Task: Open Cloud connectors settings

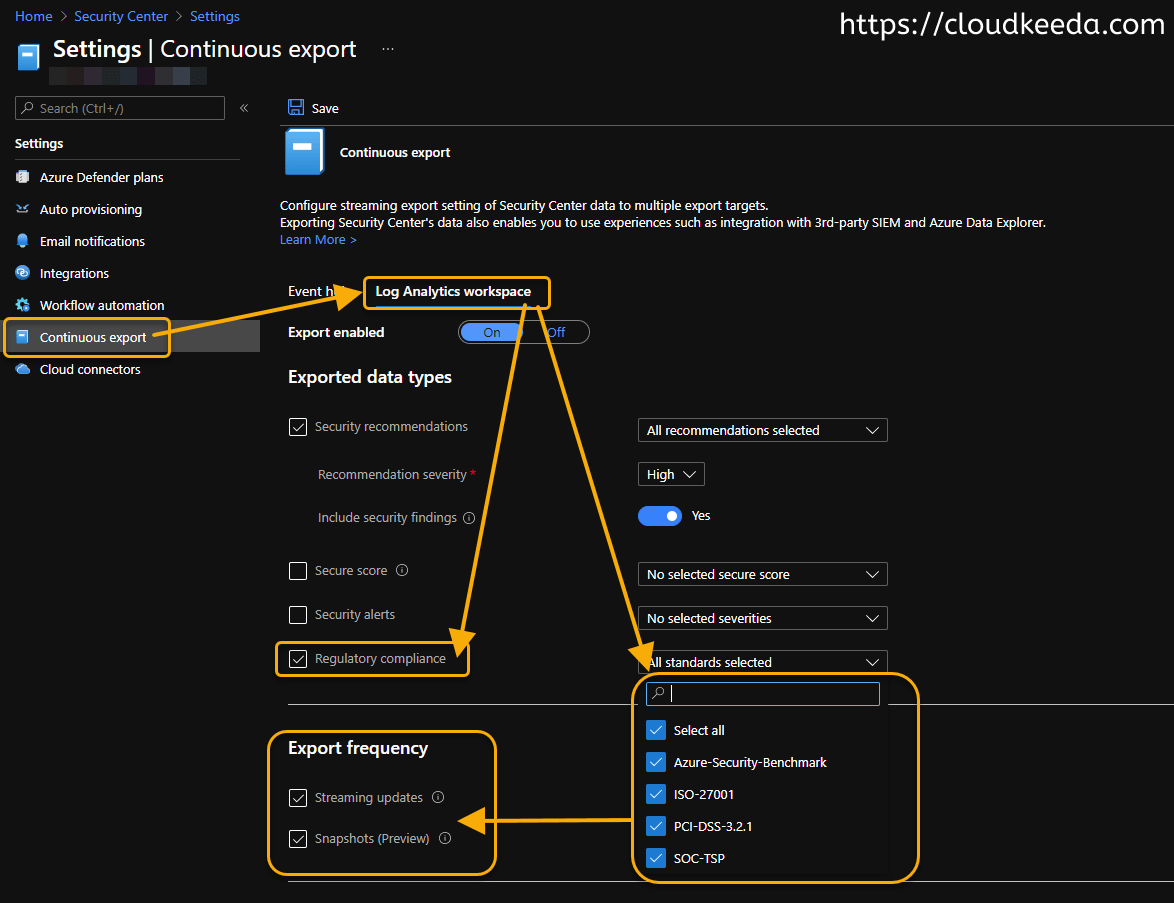Action: [x=90, y=369]
